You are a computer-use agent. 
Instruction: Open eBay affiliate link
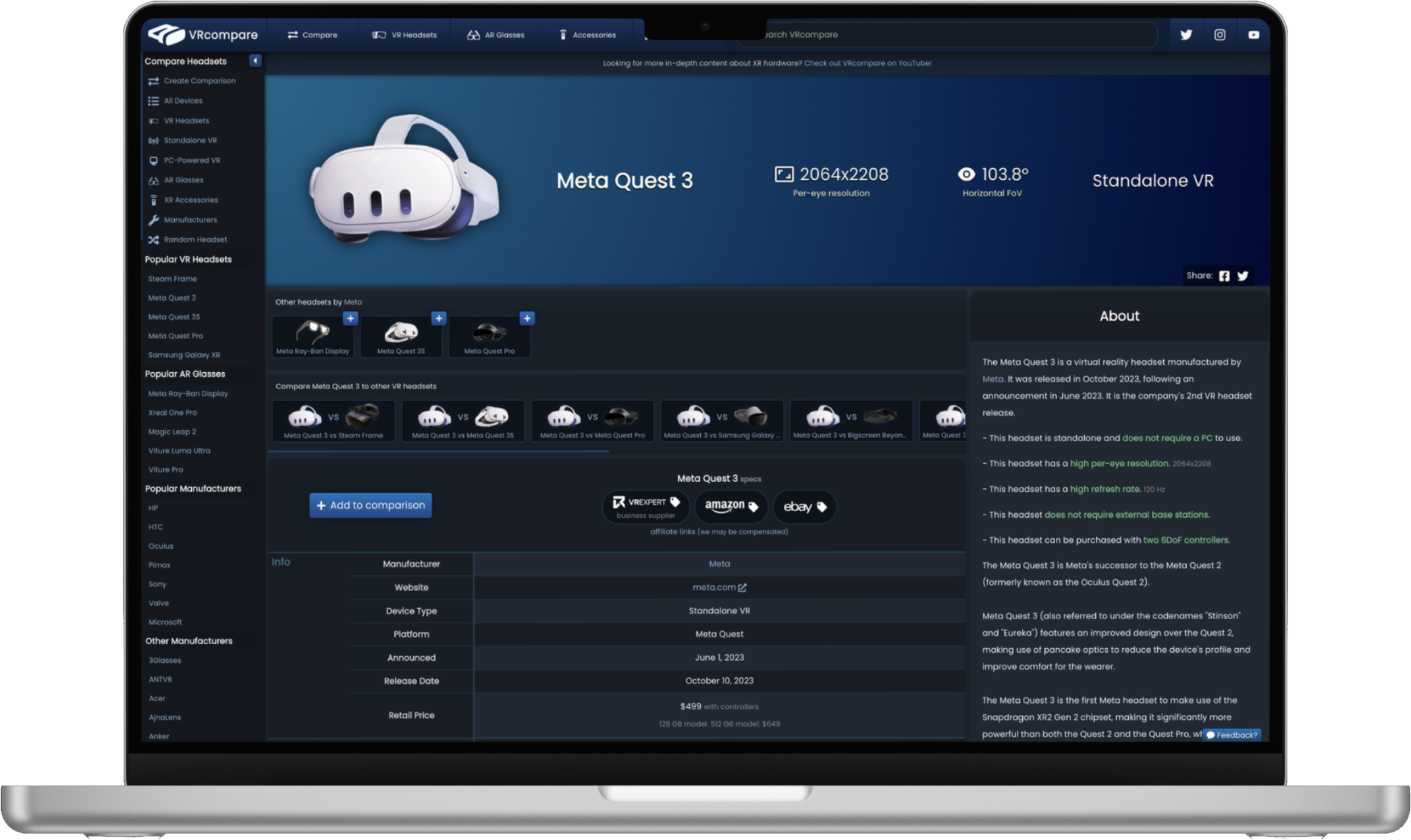[x=805, y=507]
